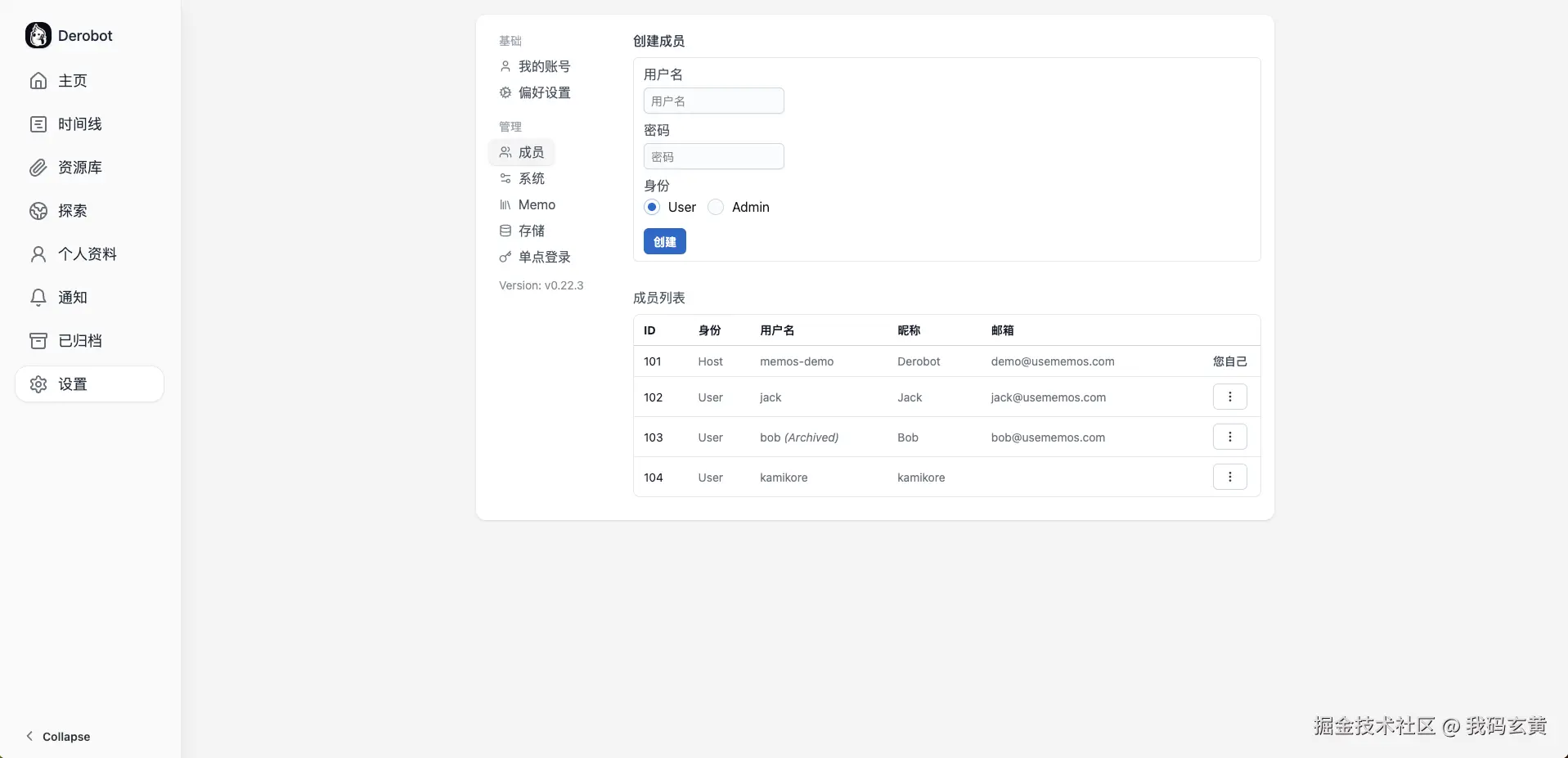The image size is (1568, 758).
Task: Click the Derobot title text
Action: [85, 35]
